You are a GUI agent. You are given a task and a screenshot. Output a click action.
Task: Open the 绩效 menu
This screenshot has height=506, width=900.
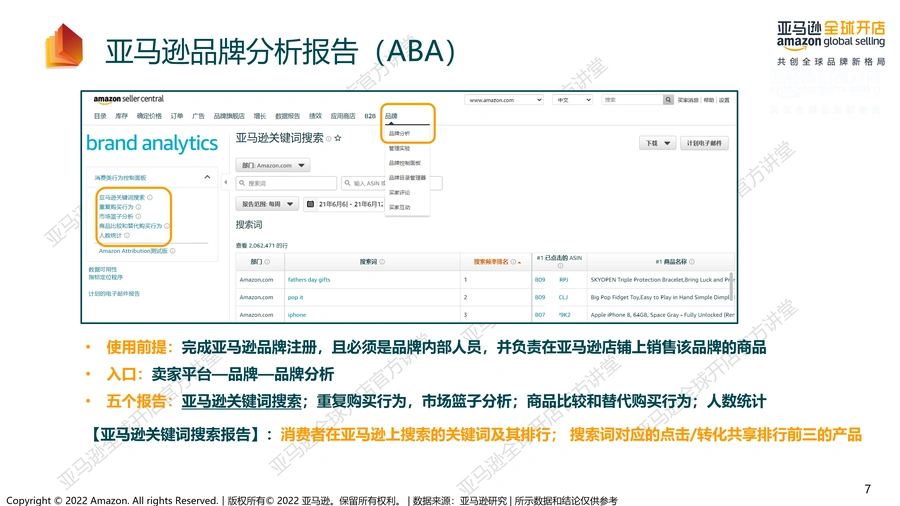315,116
